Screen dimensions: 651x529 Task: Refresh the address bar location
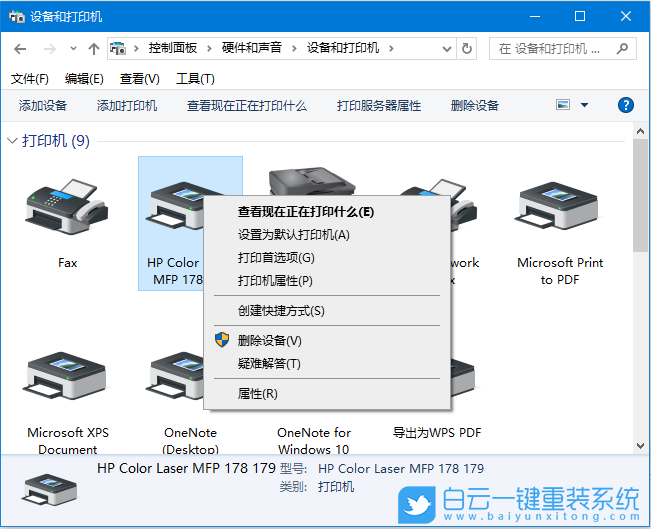point(467,49)
